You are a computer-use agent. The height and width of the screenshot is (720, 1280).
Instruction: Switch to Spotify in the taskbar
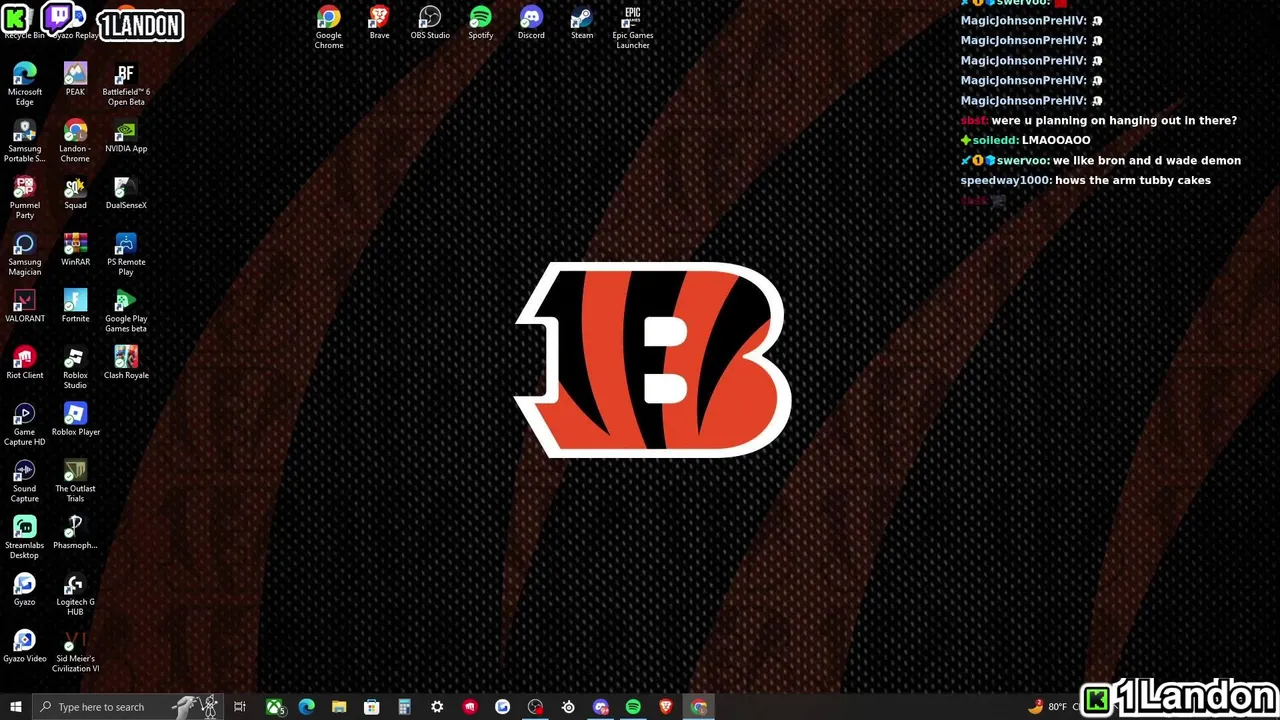tap(633, 707)
